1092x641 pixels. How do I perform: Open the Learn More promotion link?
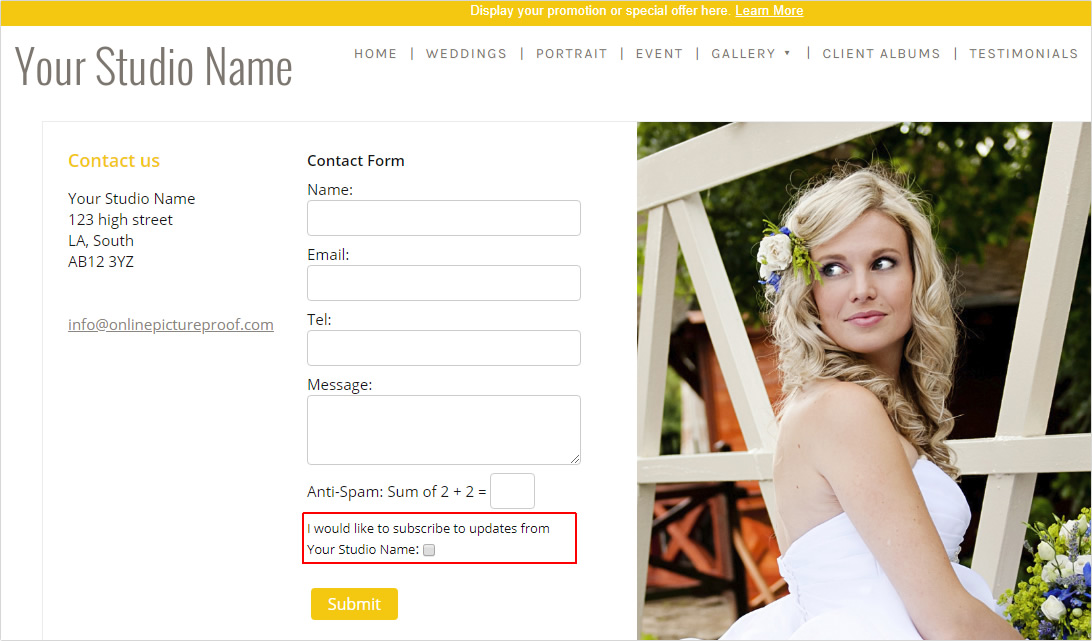point(769,10)
